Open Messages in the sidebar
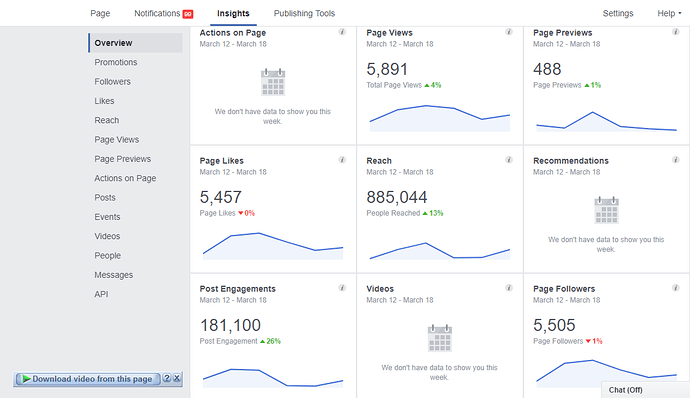 click(114, 275)
